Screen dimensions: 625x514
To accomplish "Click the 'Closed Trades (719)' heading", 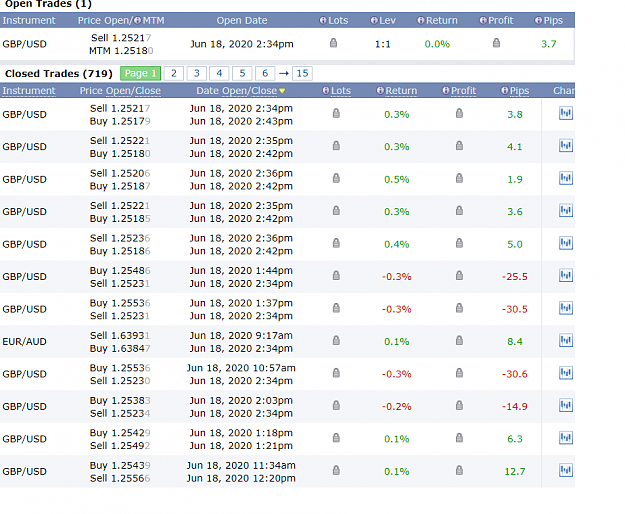I will point(59,73).
